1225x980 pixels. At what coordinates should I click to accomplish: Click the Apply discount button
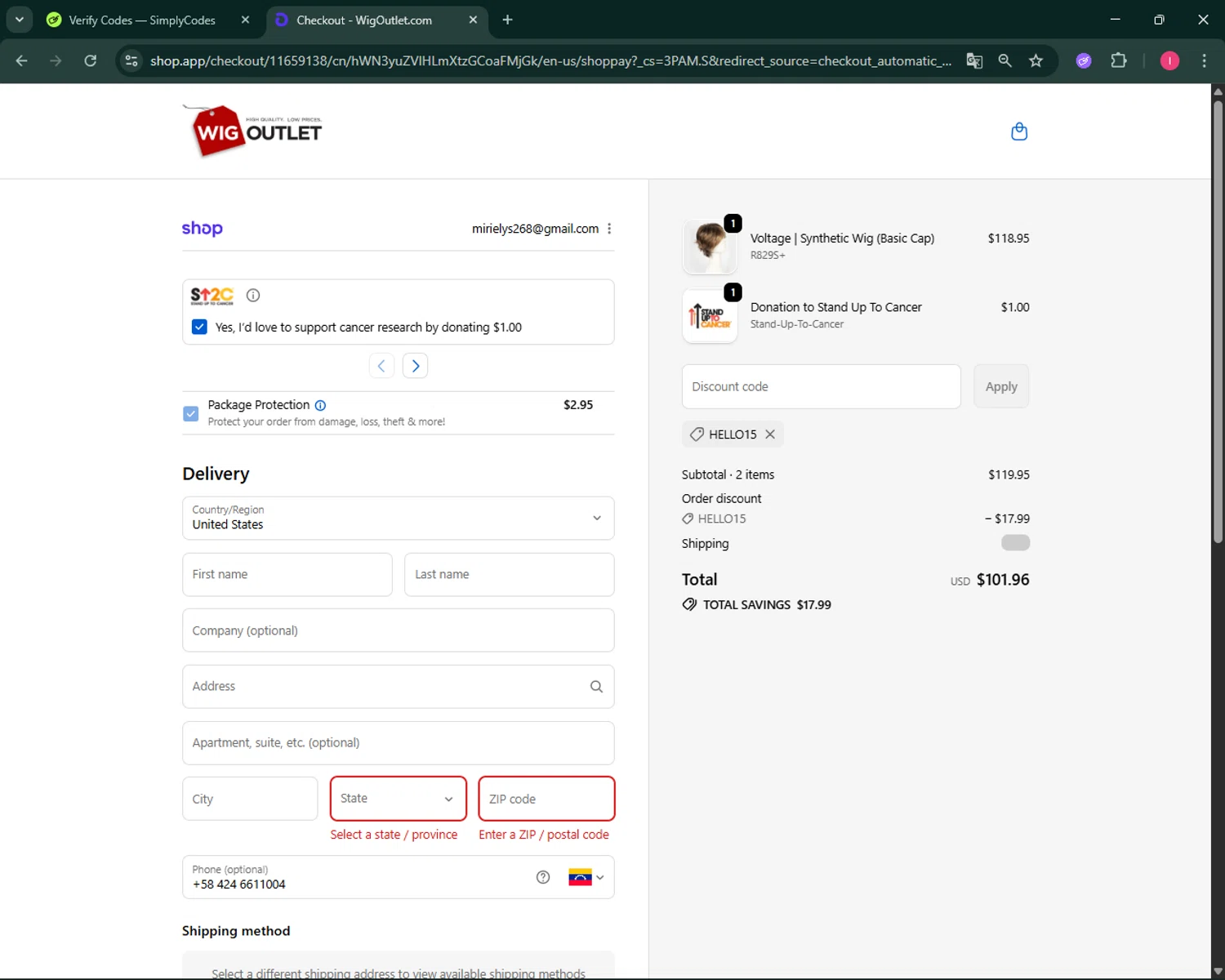point(1001,386)
